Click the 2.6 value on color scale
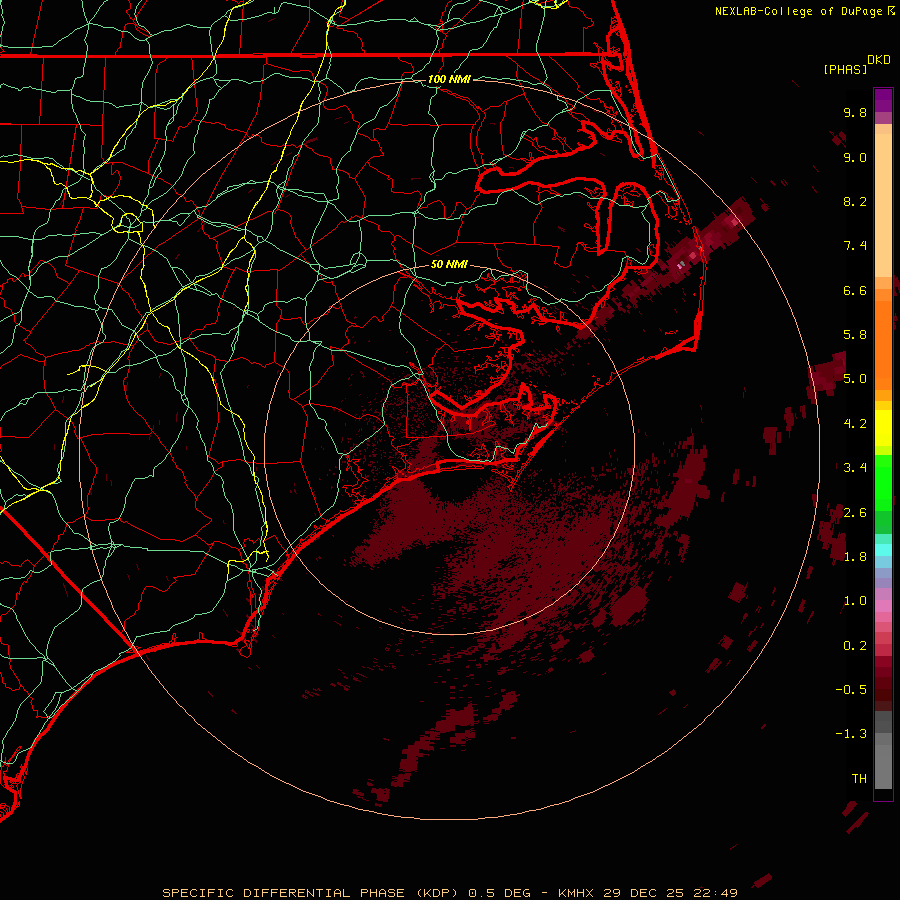 855,513
